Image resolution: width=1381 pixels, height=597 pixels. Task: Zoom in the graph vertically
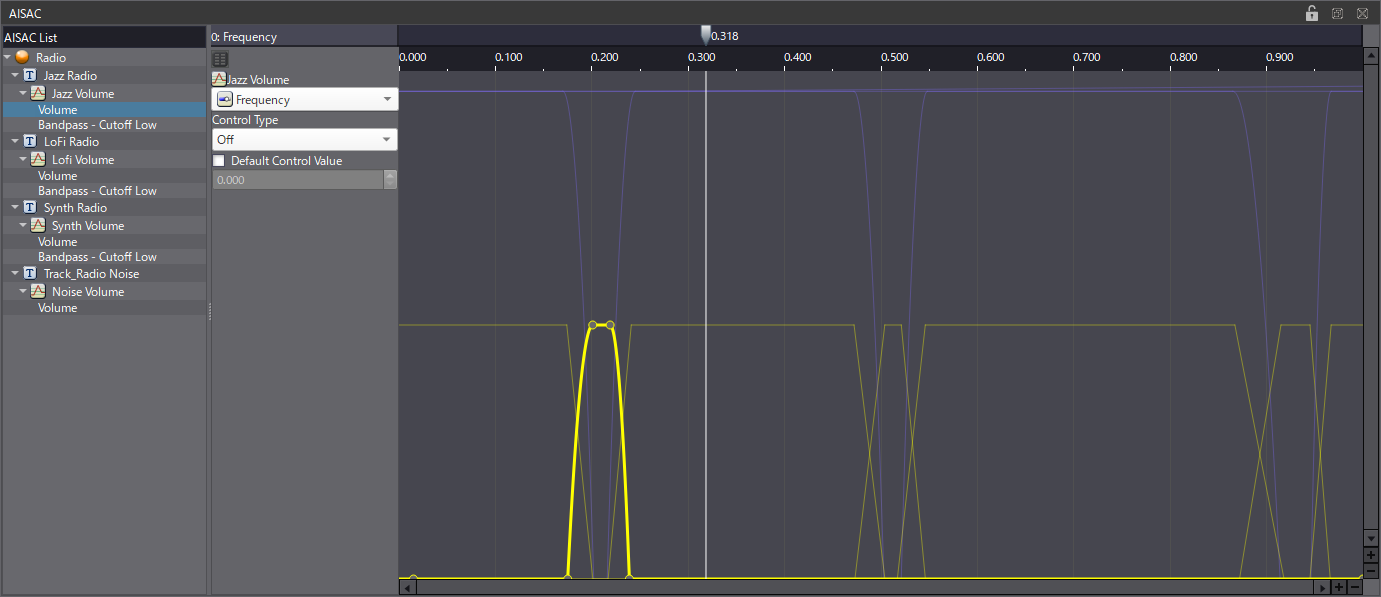1371,555
